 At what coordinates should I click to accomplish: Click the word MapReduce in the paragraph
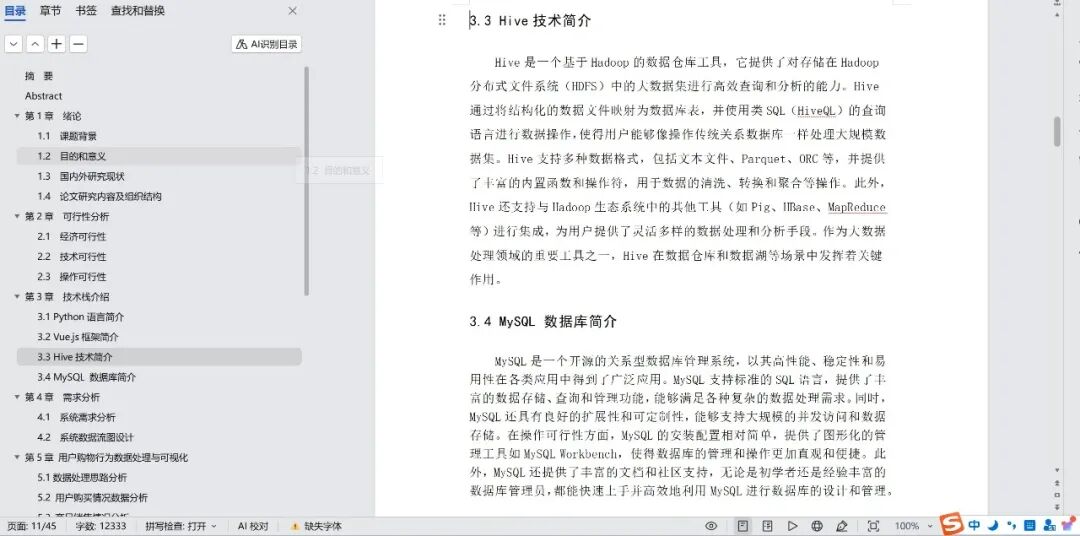tap(857, 207)
